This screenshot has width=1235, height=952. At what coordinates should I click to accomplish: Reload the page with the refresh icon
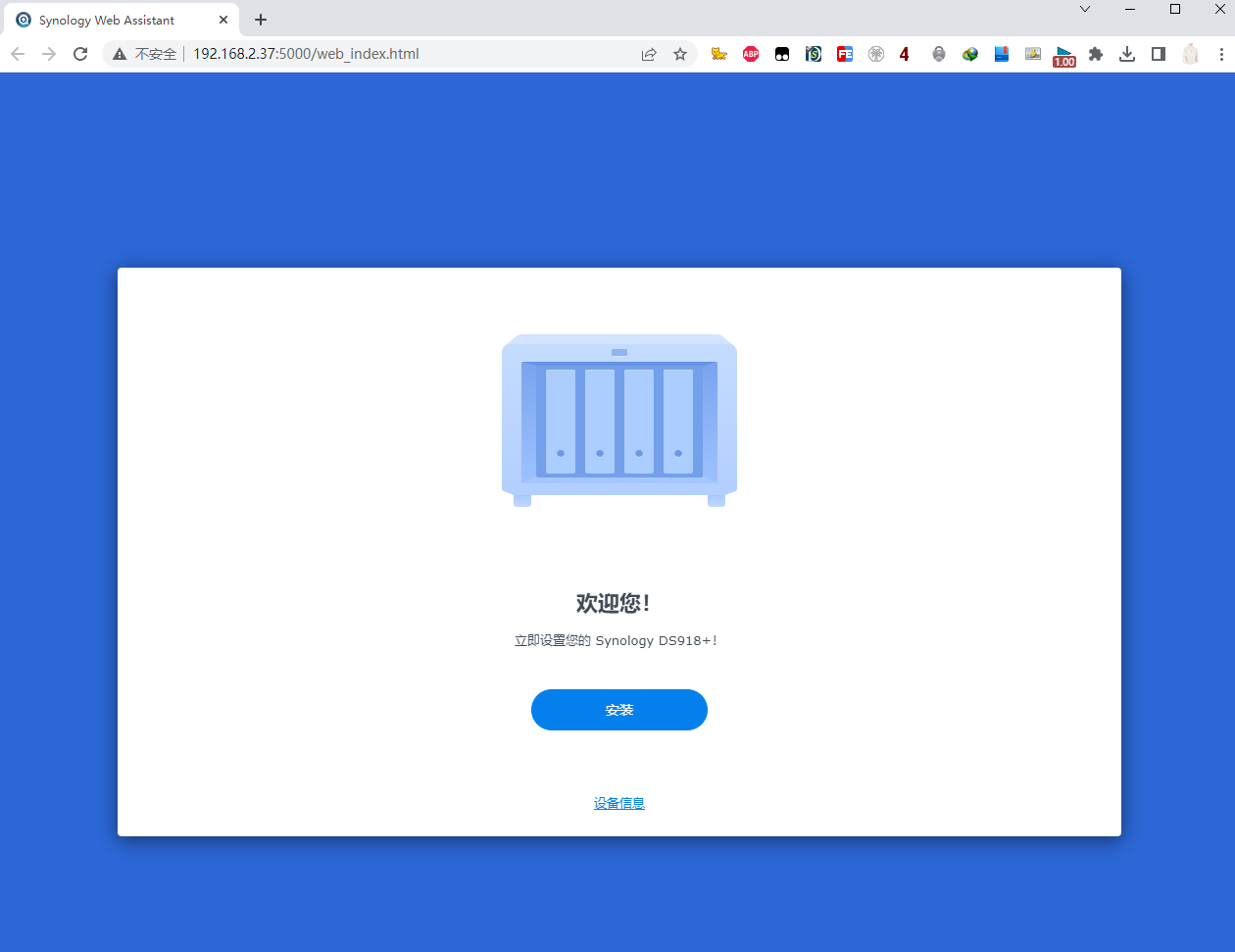80,54
